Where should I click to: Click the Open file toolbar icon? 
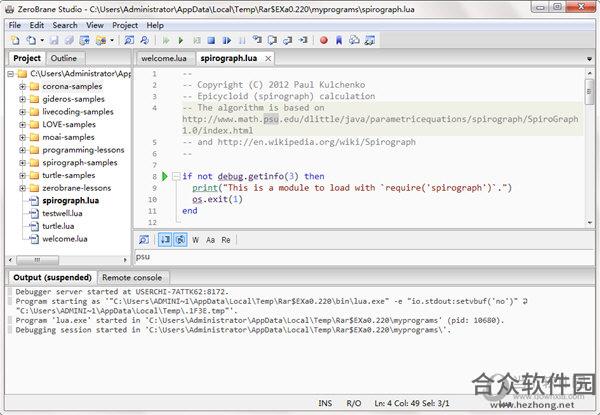click(31, 40)
